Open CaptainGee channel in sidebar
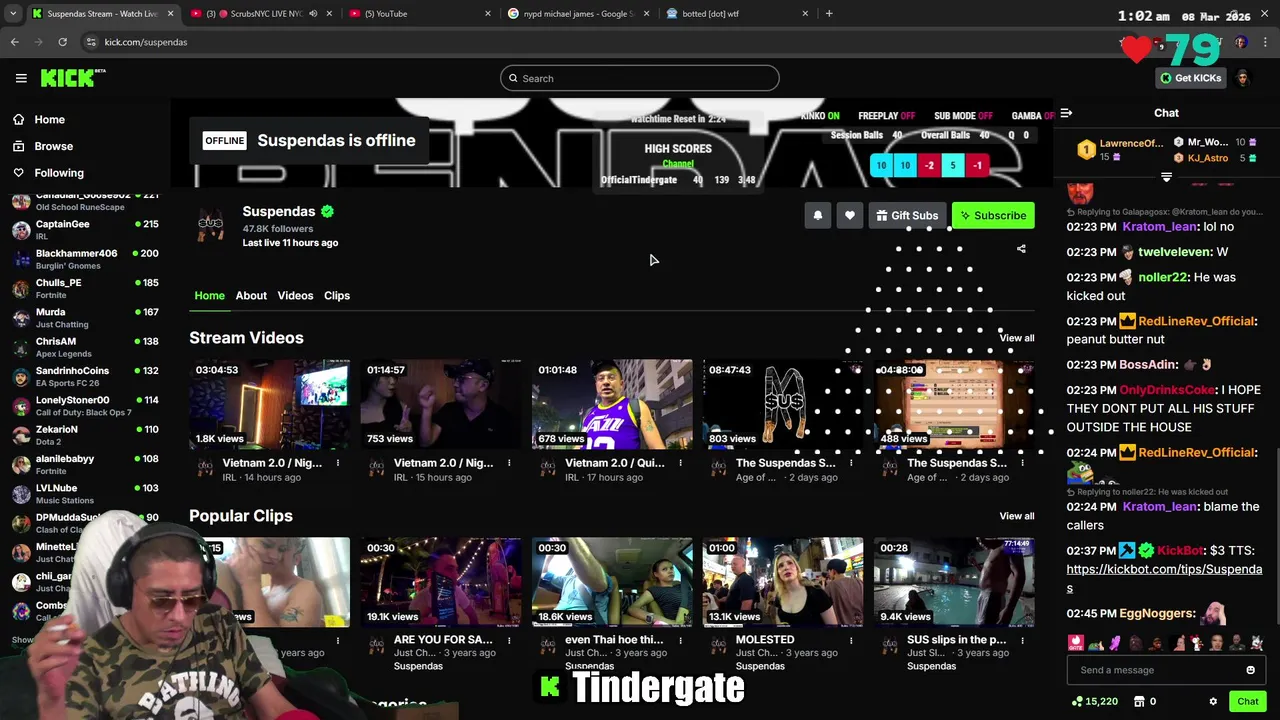This screenshot has width=1280, height=720. point(85,230)
